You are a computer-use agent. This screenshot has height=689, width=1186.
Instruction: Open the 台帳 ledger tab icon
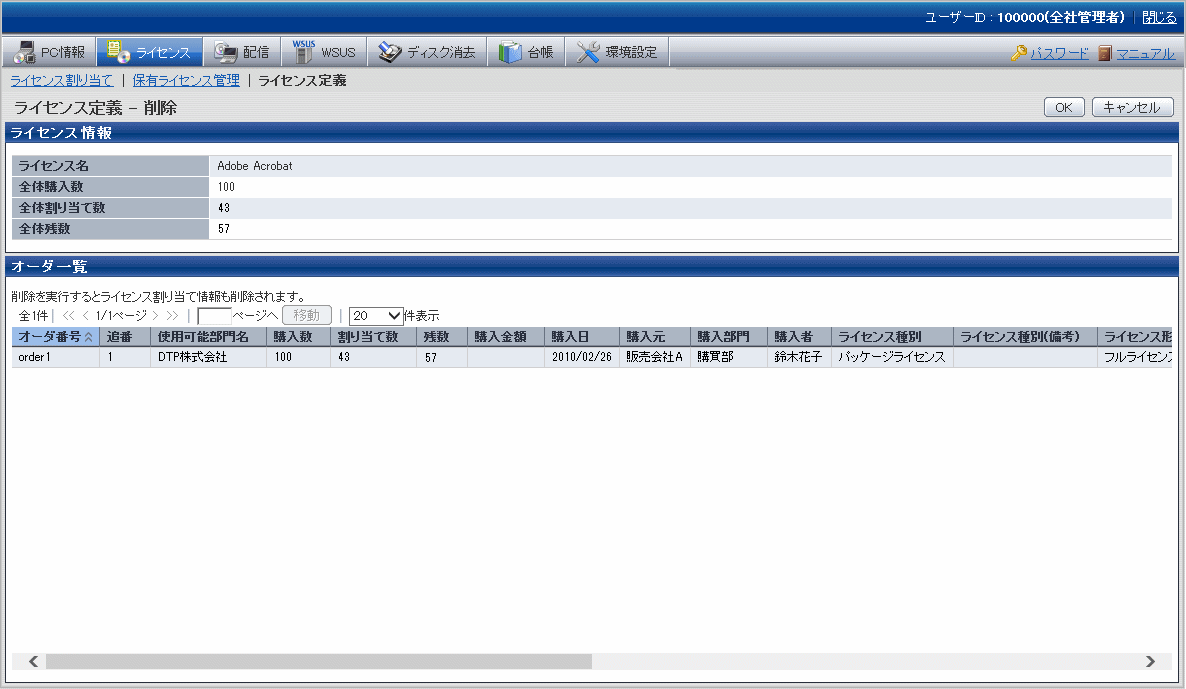coord(510,52)
